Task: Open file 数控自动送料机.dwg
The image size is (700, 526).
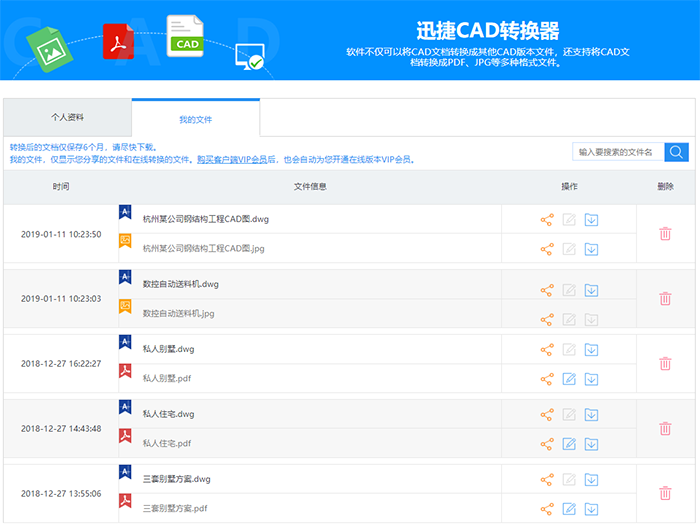Action: (x=181, y=284)
